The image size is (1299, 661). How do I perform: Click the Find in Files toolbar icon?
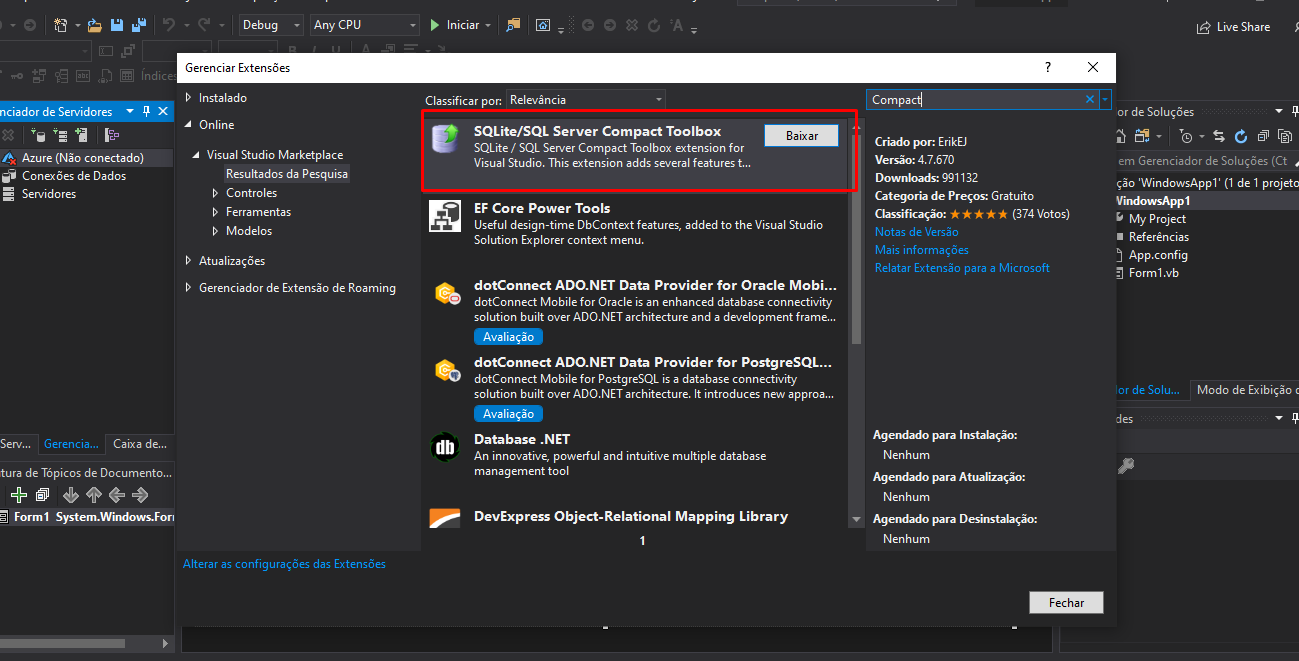(513, 25)
